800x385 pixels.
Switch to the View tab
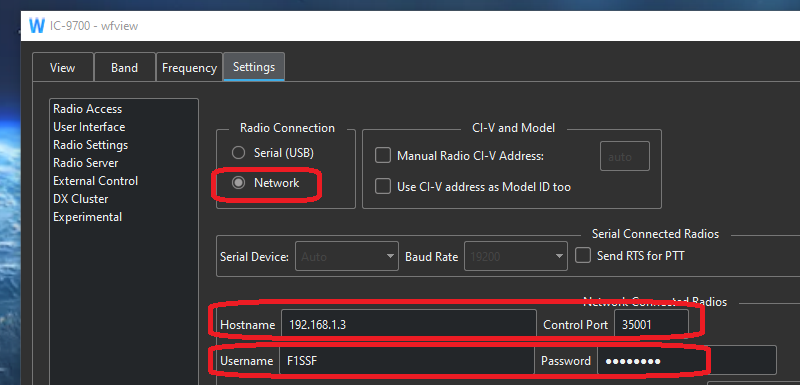pyautogui.click(x=63, y=68)
